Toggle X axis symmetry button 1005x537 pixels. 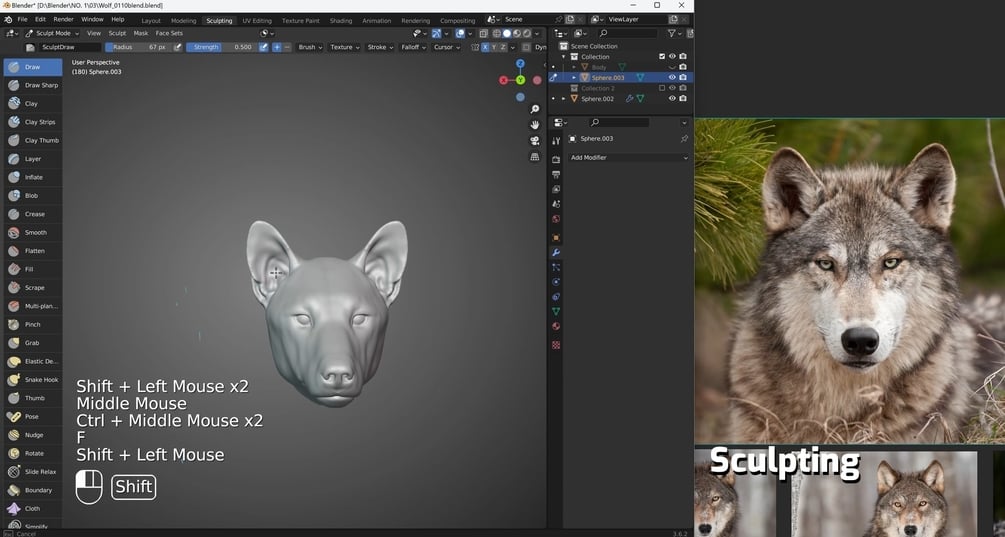[x=485, y=47]
